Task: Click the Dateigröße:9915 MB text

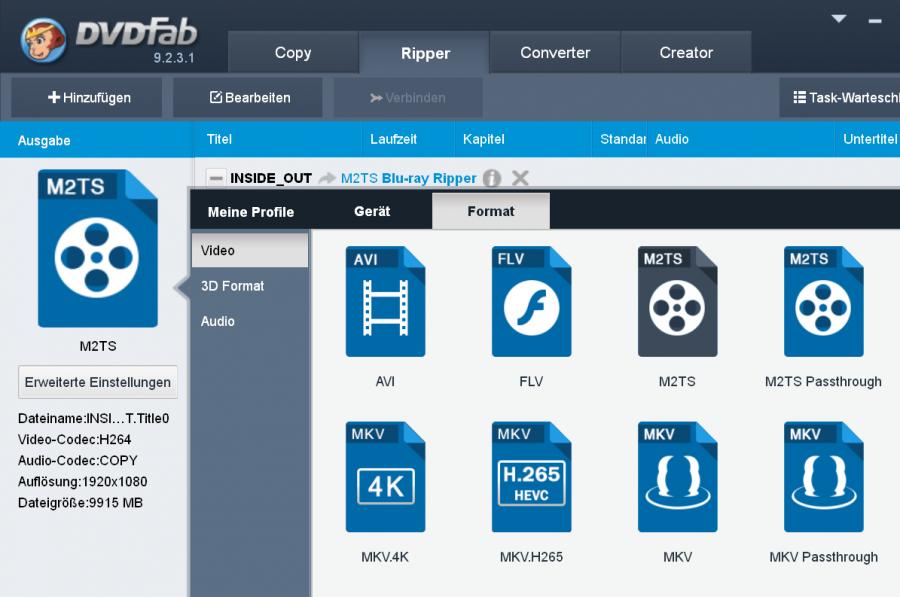Action: click(x=80, y=503)
